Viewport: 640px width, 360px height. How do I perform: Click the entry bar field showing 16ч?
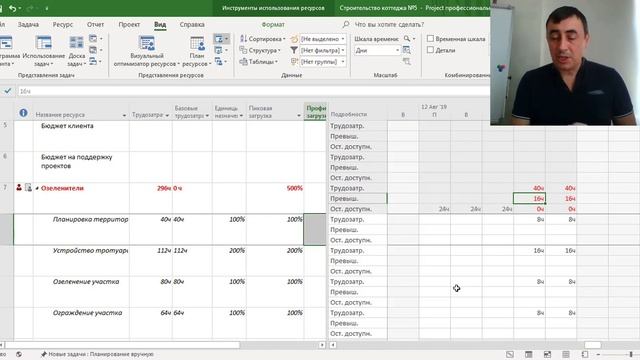point(253,91)
